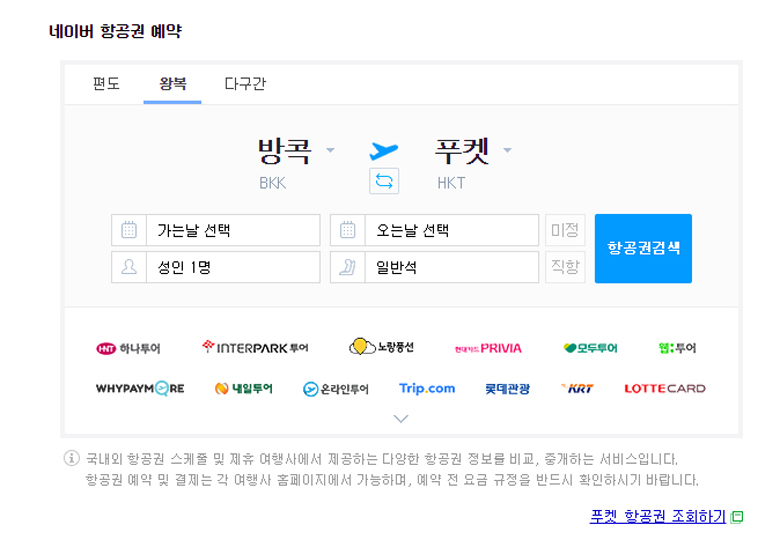Click the return date calendar icon

347,230
